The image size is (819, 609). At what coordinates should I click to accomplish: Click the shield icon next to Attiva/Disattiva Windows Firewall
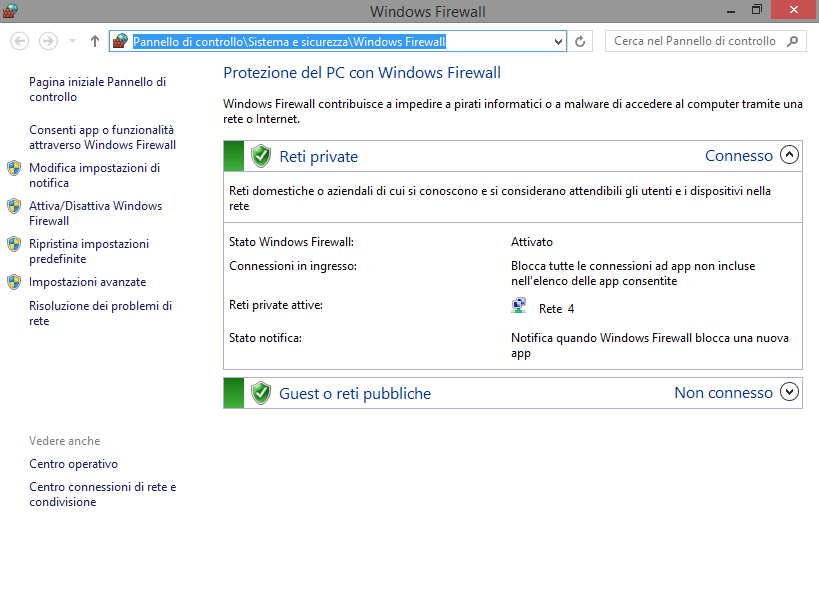tap(14, 206)
